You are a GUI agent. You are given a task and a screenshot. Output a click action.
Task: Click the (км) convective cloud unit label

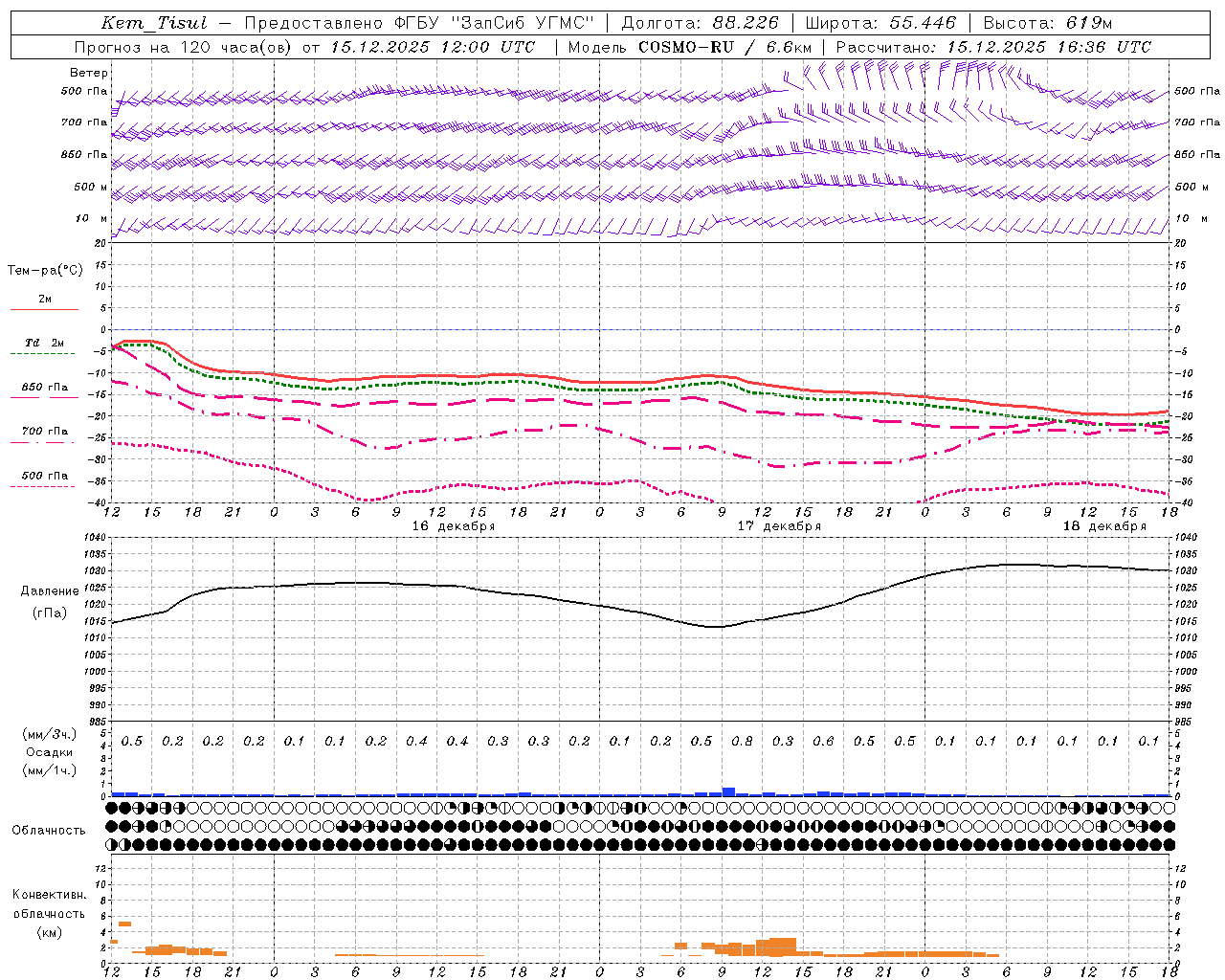49,932
